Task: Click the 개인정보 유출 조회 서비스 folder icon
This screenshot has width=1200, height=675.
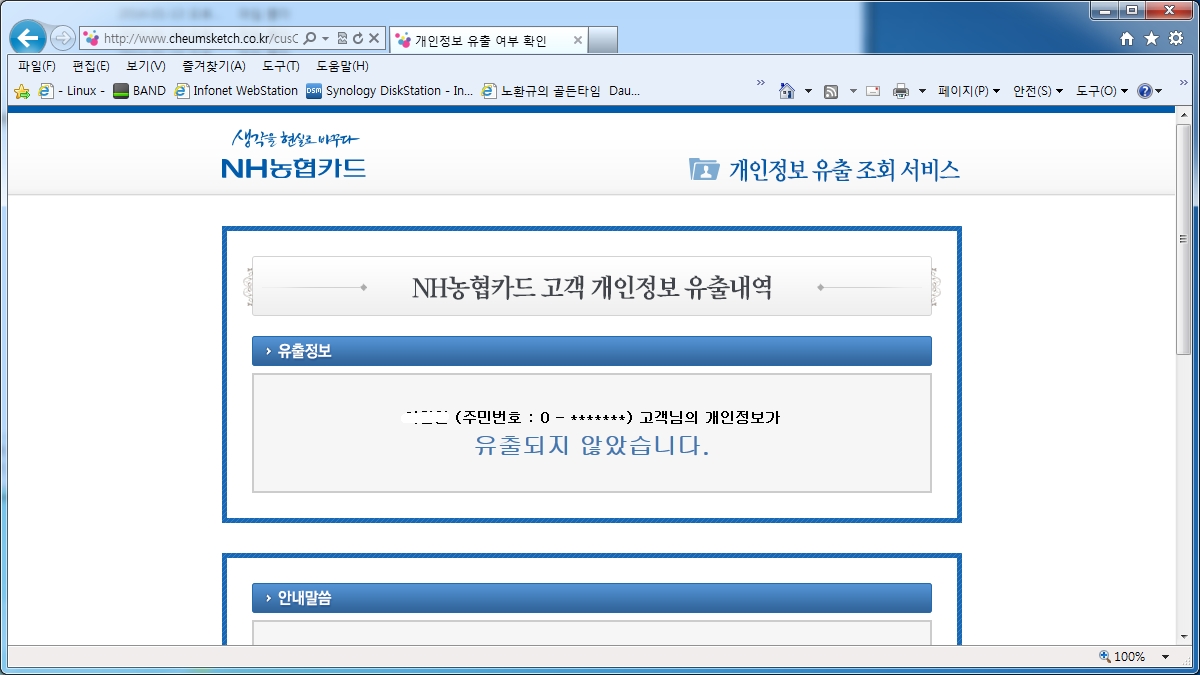Action: pos(705,169)
